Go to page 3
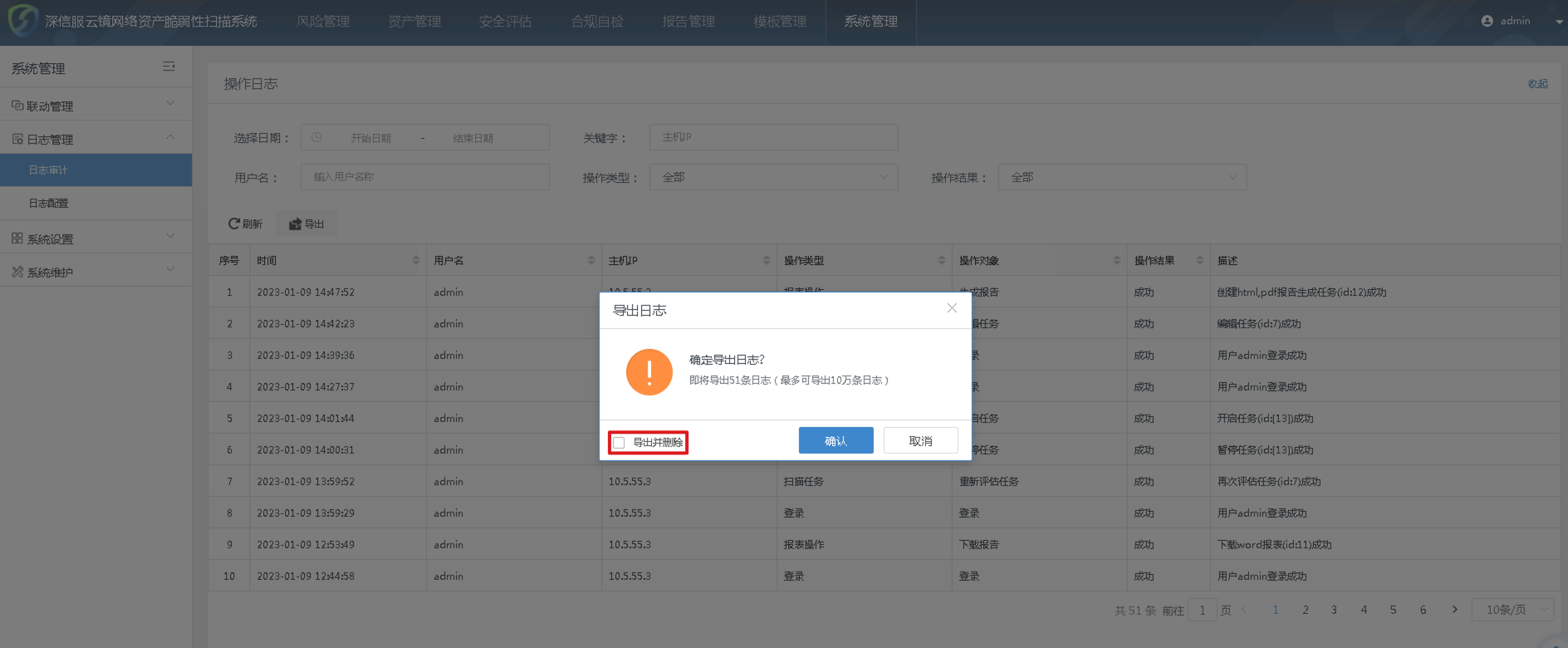The height and width of the screenshot is (648, 1568). (1335, 610)
